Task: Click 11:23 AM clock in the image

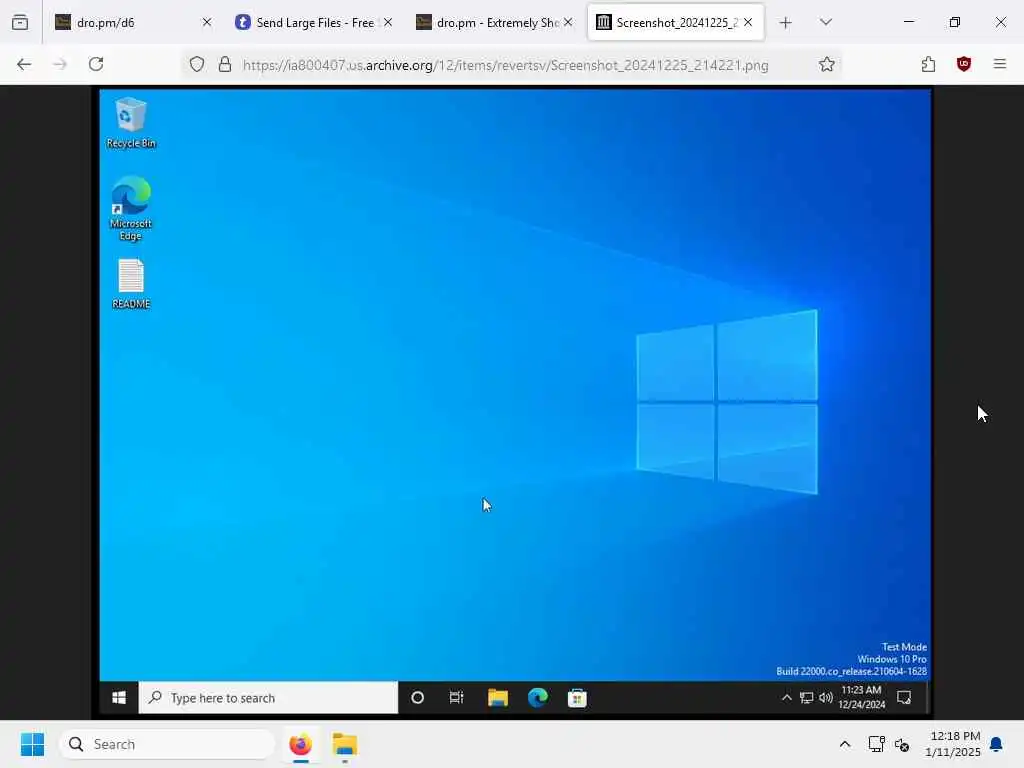Action: [861, 697]
